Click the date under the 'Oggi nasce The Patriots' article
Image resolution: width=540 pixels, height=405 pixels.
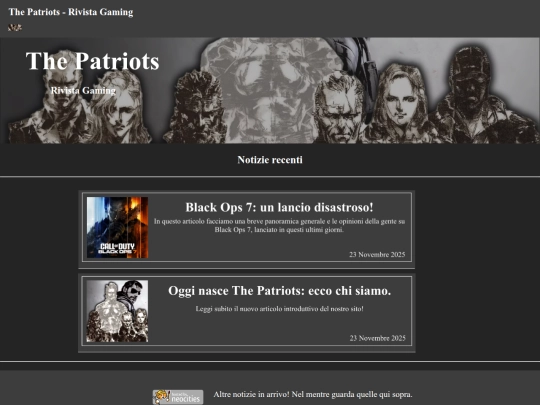coord(377,338)
